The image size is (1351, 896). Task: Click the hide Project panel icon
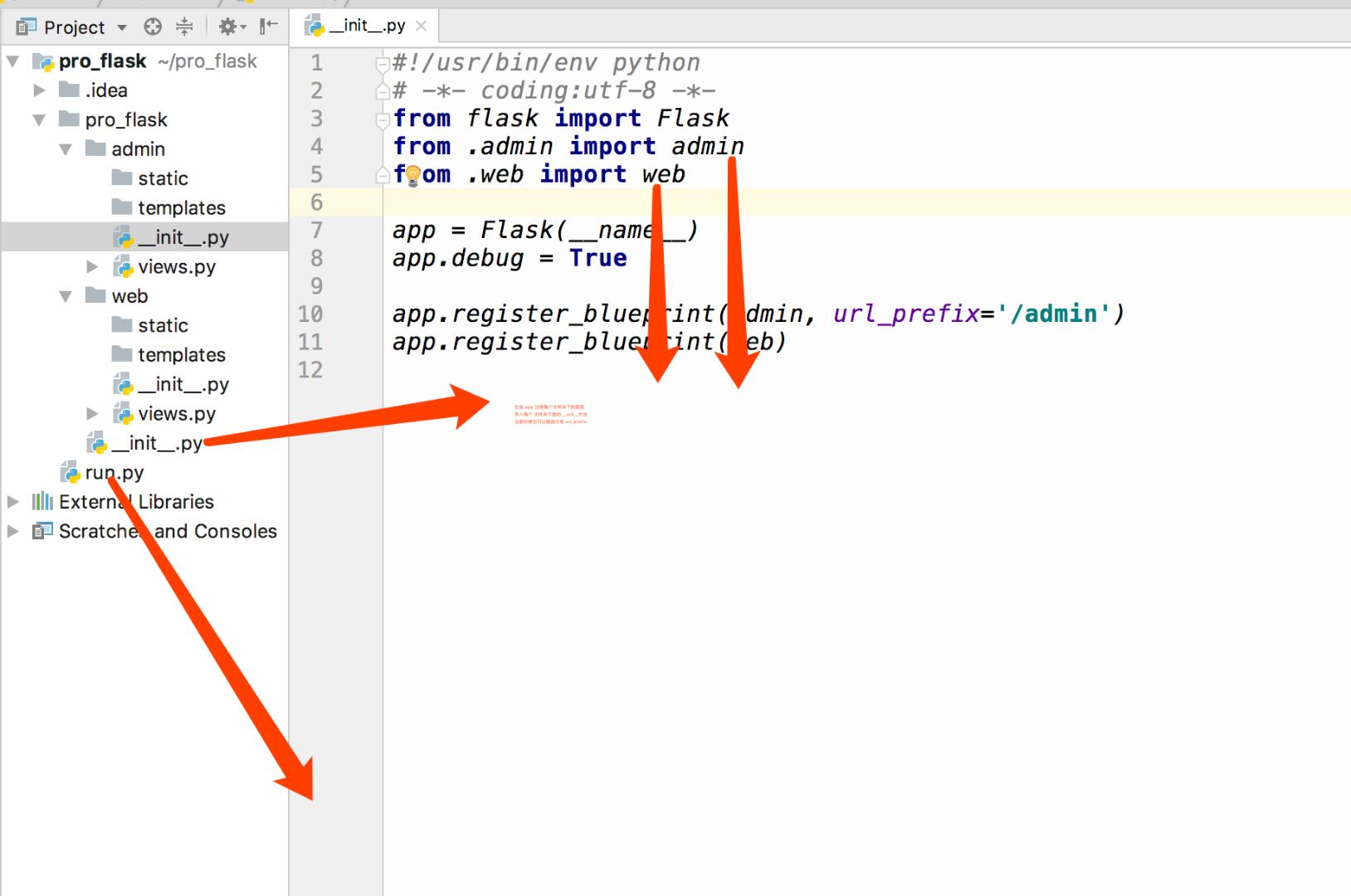[x=268, y=27]
